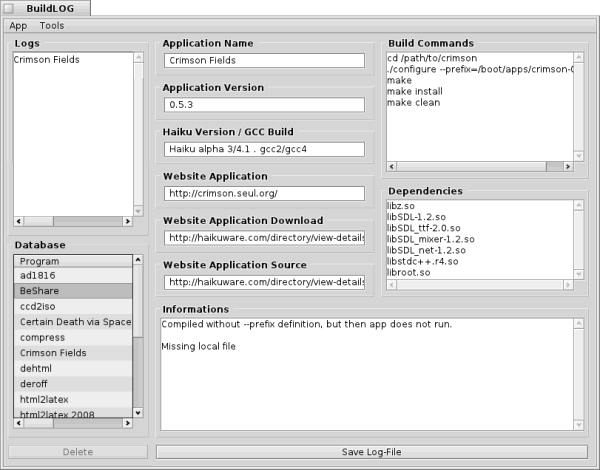Viewport: 600px width, 470px height.
Task: Click the Database list scroll-left arrow
Action: coord(19,424)
